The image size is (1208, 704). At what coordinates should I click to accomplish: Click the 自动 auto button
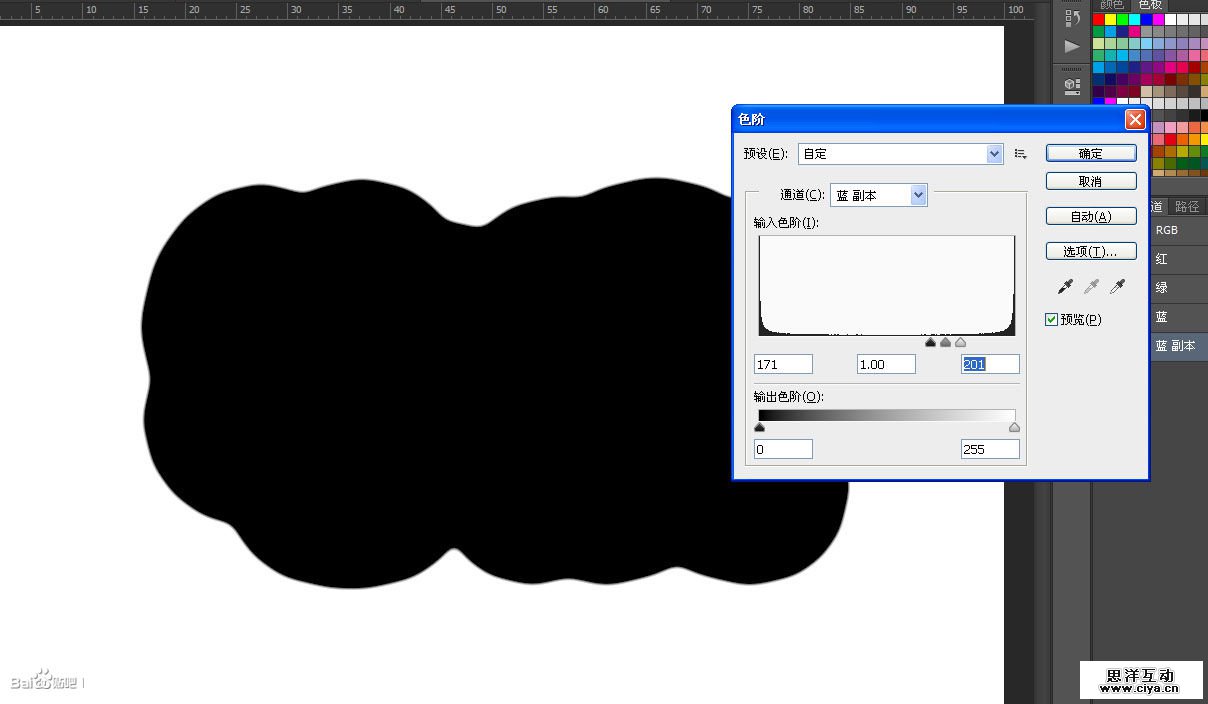1091,217
